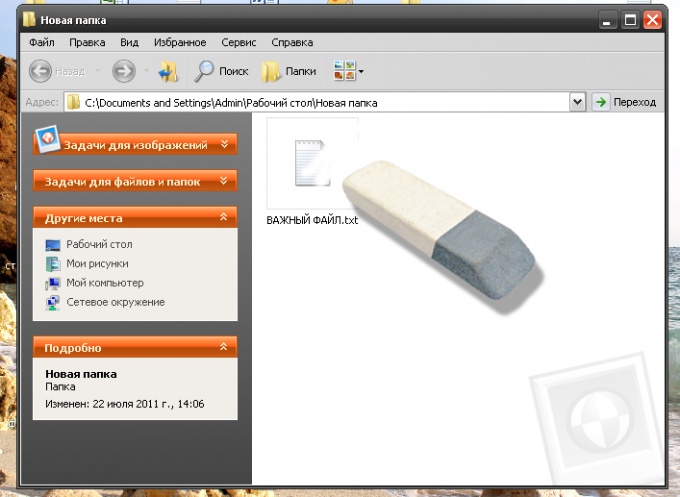Open the Сетевое окружение link
The image size is (680, 497).
click(115, 302)
